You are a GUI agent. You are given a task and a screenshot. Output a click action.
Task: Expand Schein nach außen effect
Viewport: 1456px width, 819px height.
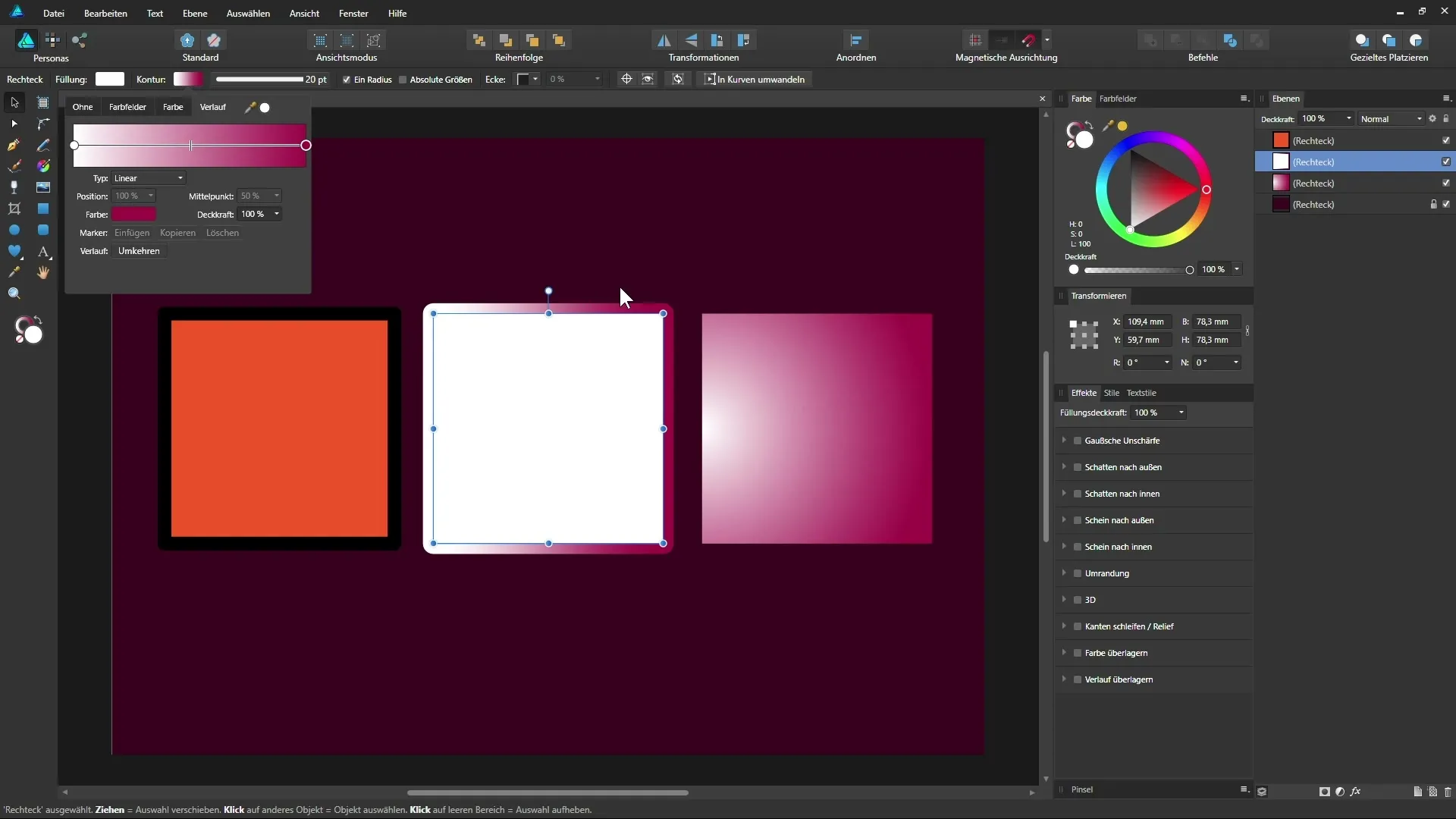(x=1064, y=520)
